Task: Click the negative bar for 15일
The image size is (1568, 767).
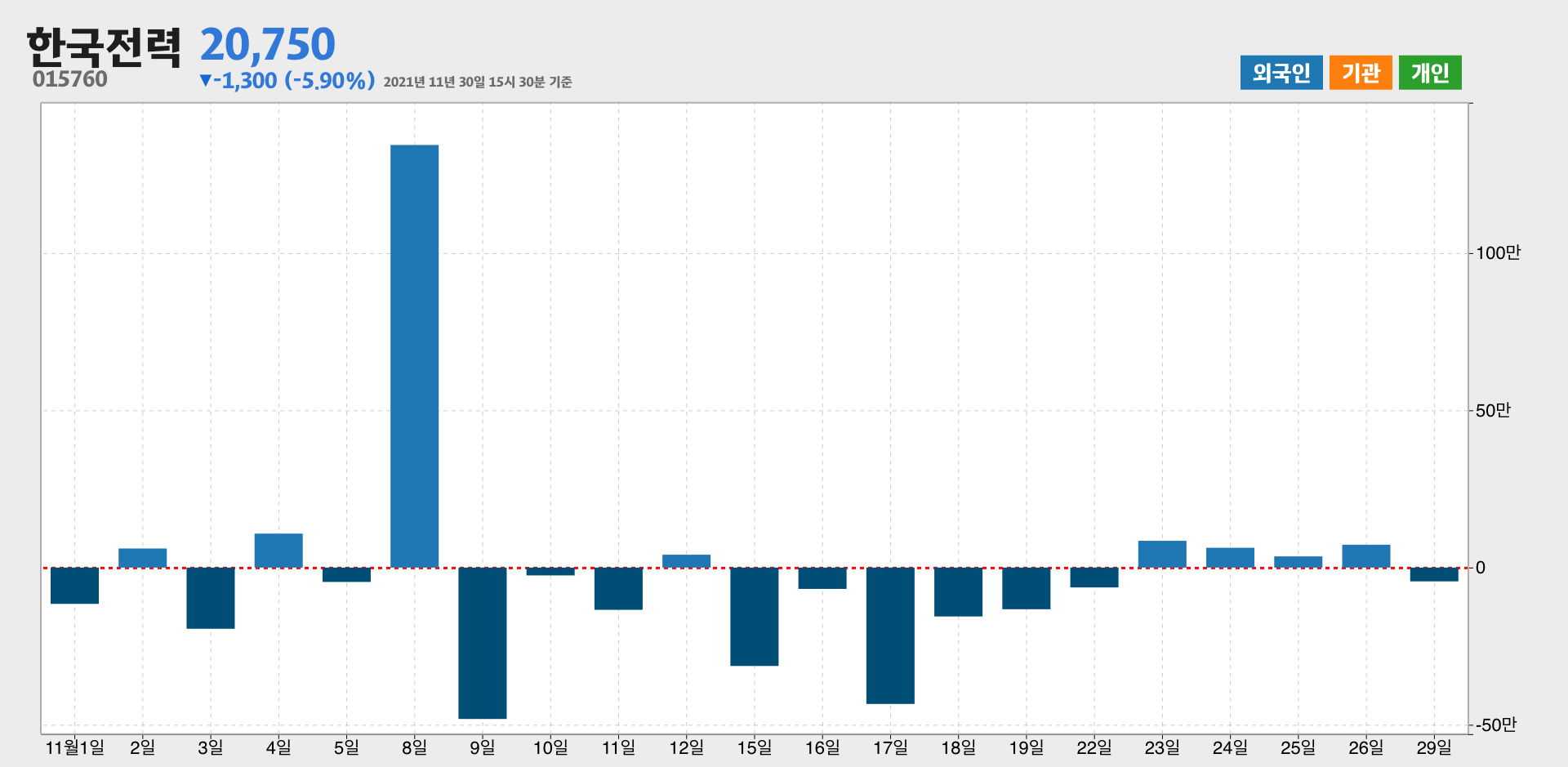Action: tap(755, 617)
